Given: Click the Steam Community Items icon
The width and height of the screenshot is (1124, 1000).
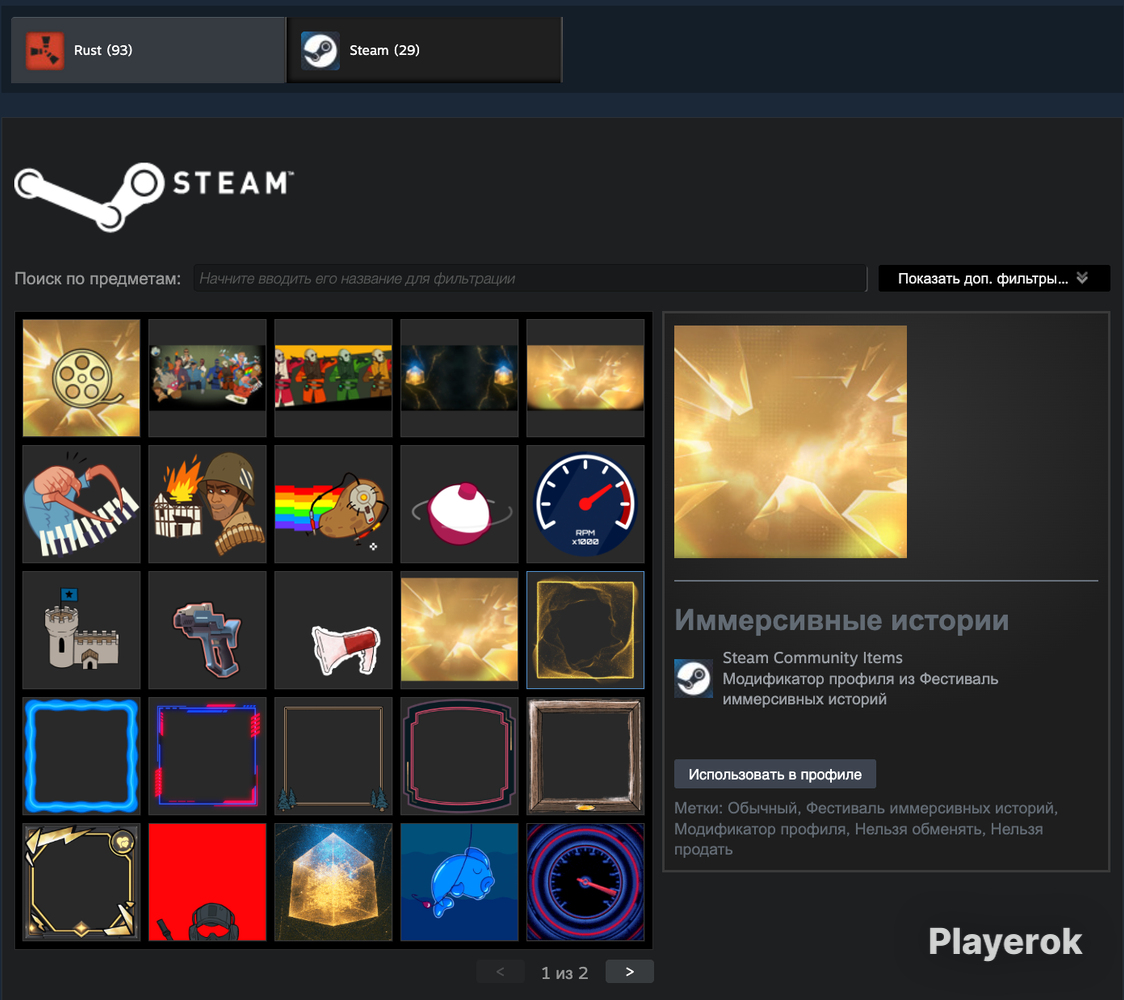Looking at the screenshot, I should click(693, 678).
